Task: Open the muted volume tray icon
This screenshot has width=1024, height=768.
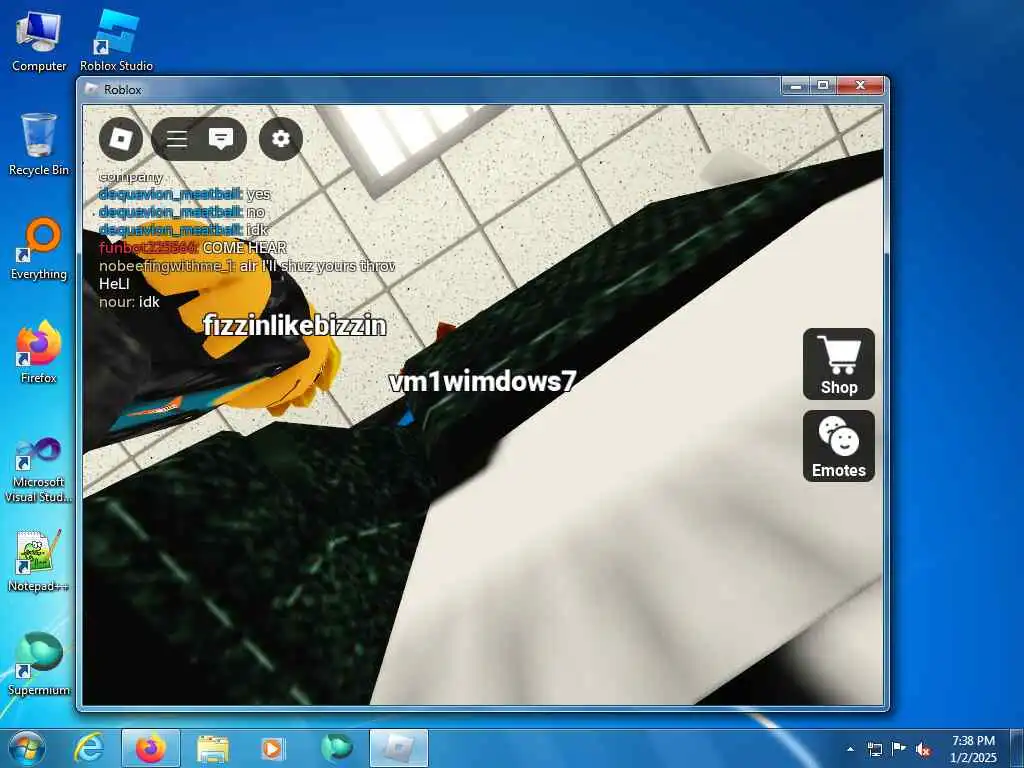Action: pos(923,749)
